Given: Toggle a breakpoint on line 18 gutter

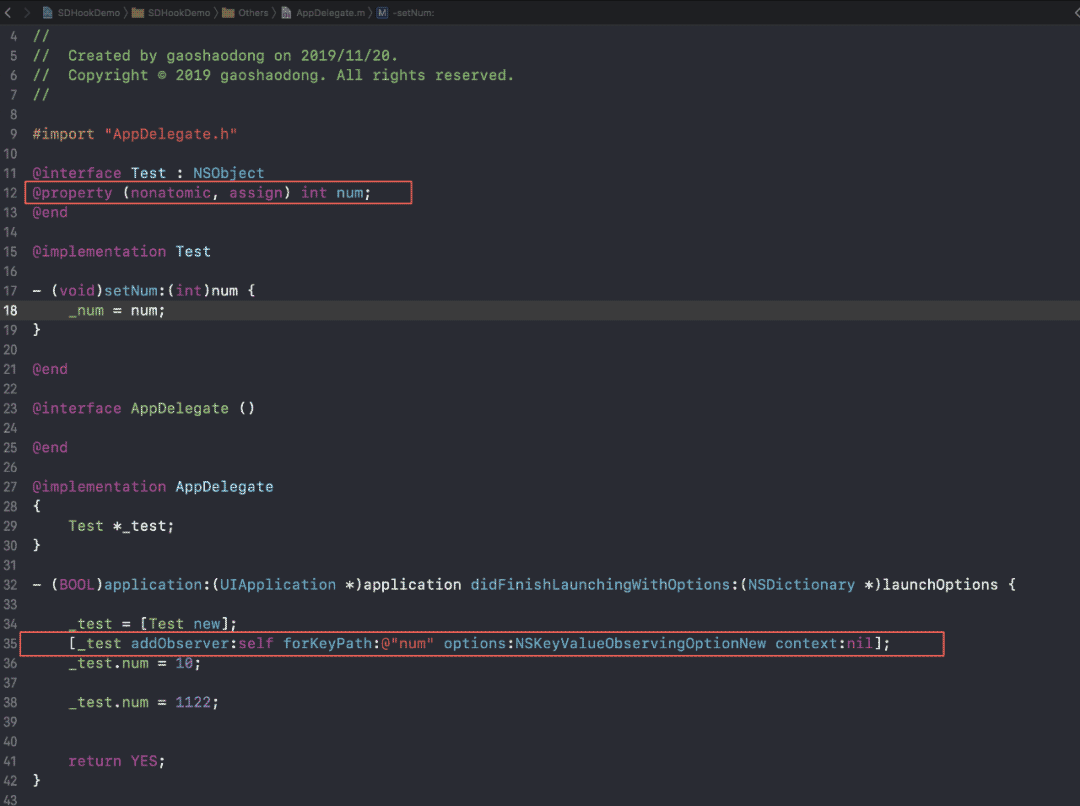Looking at the screenshot, I should click(10, 311).
